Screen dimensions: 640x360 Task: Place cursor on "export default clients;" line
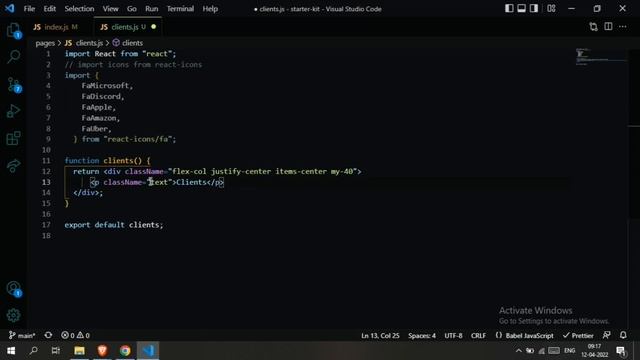click(x=113, y=225)
